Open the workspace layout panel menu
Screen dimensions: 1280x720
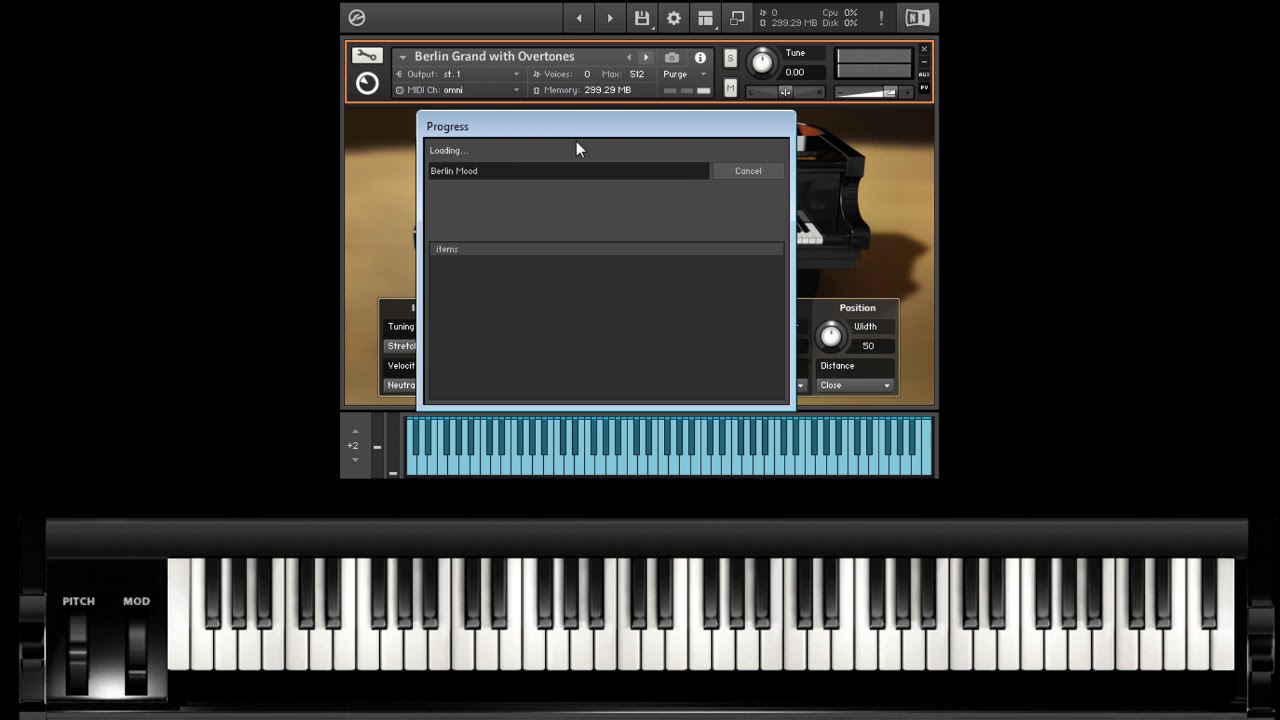click(706, 18)
